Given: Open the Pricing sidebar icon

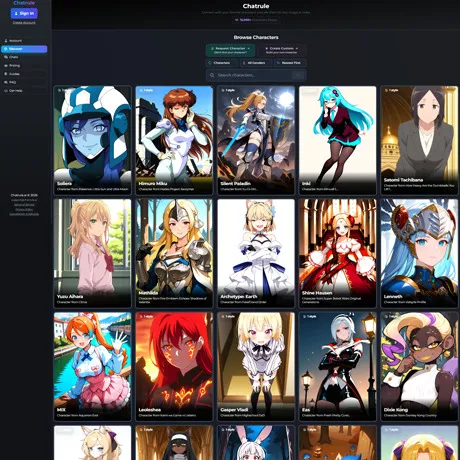Looking at the screenshot, I should (6, 66).
